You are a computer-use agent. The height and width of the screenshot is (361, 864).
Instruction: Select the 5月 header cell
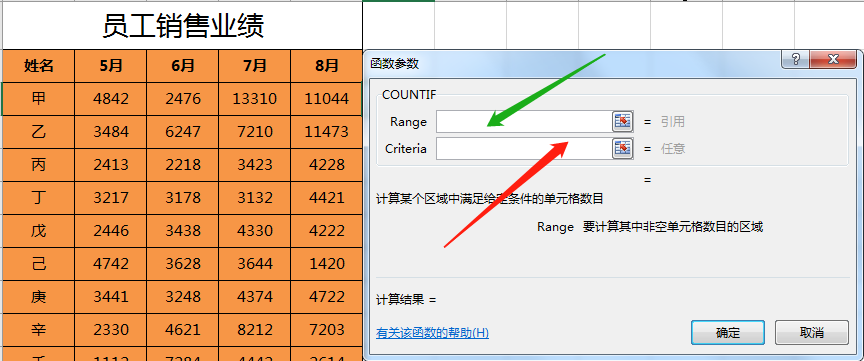(x=111, y=66)
